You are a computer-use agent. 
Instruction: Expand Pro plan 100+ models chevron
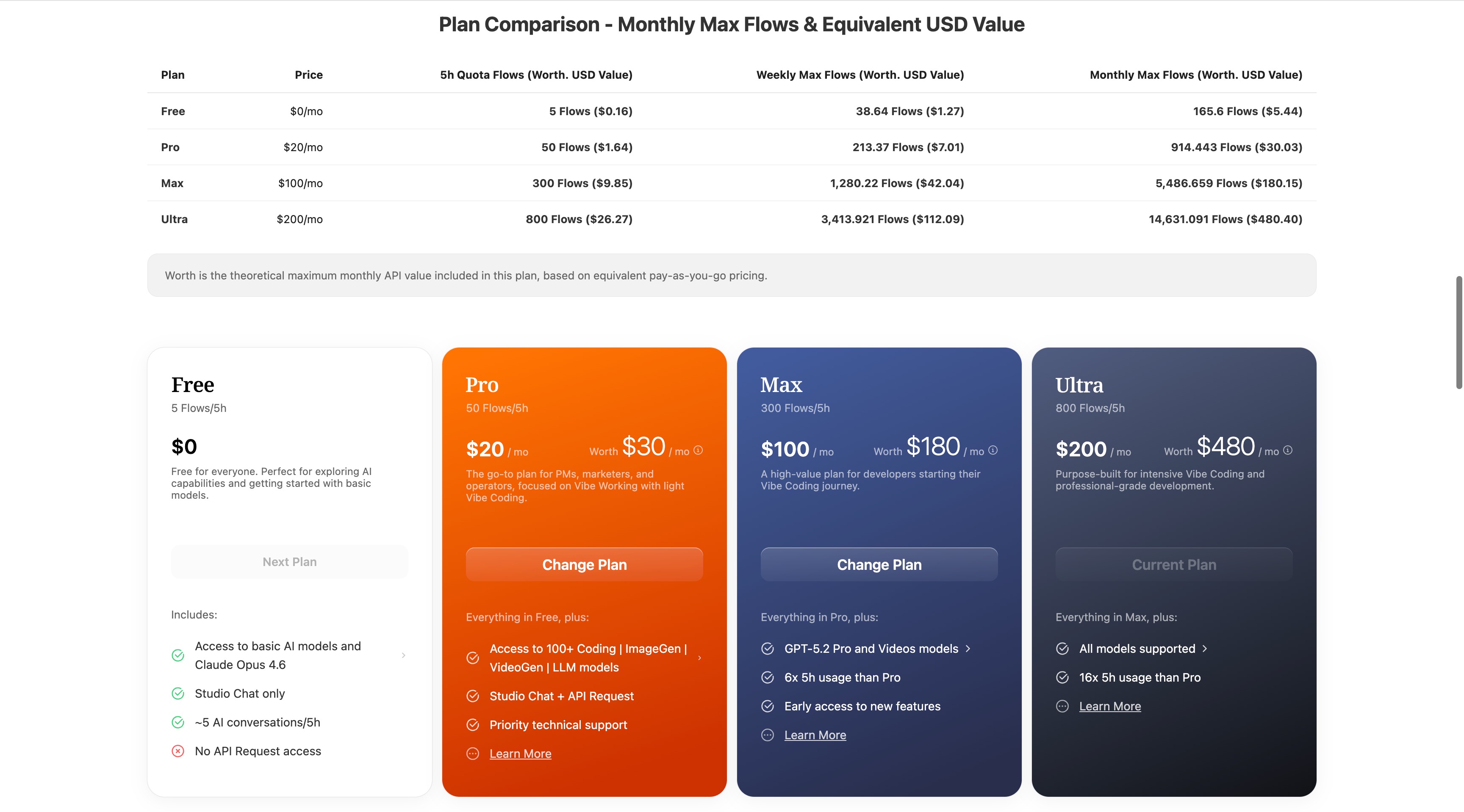[700, 657]
